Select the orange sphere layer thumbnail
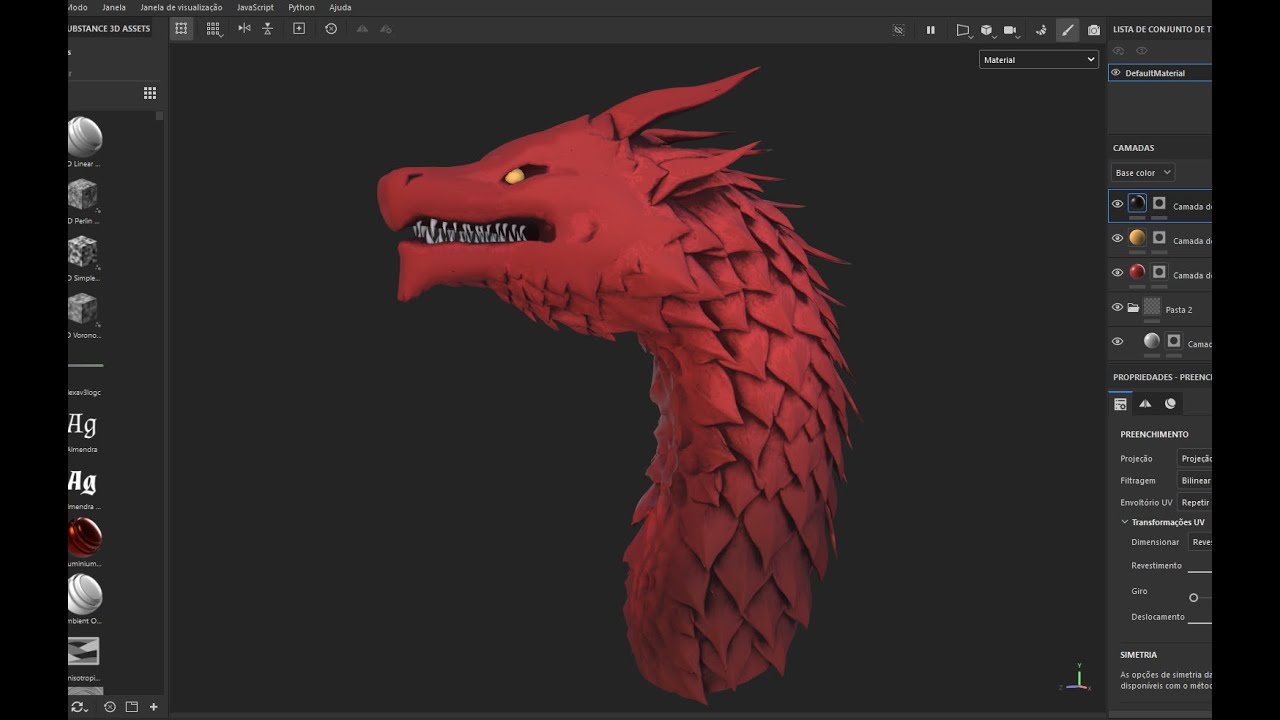The width and height of the screenshot is (1280, 720). 1137,237
